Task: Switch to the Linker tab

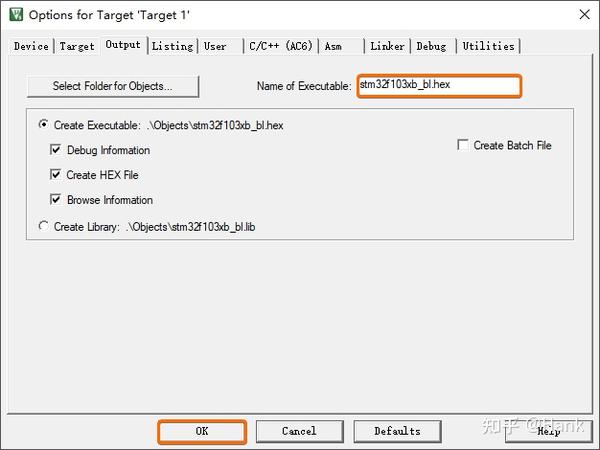Action: [387, 46]
